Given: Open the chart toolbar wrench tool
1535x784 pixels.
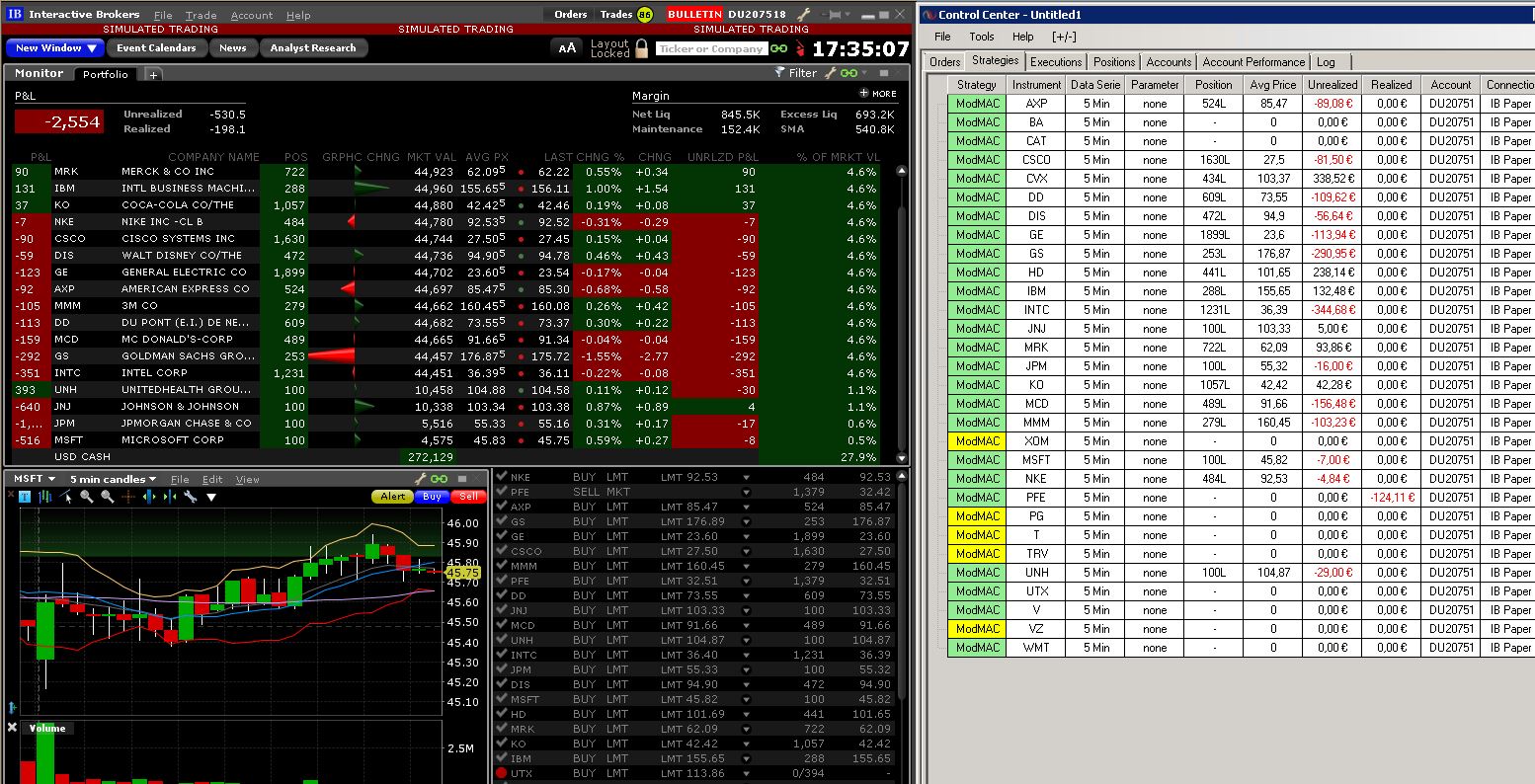Looking at the screenshot, I should click(190, 497).
